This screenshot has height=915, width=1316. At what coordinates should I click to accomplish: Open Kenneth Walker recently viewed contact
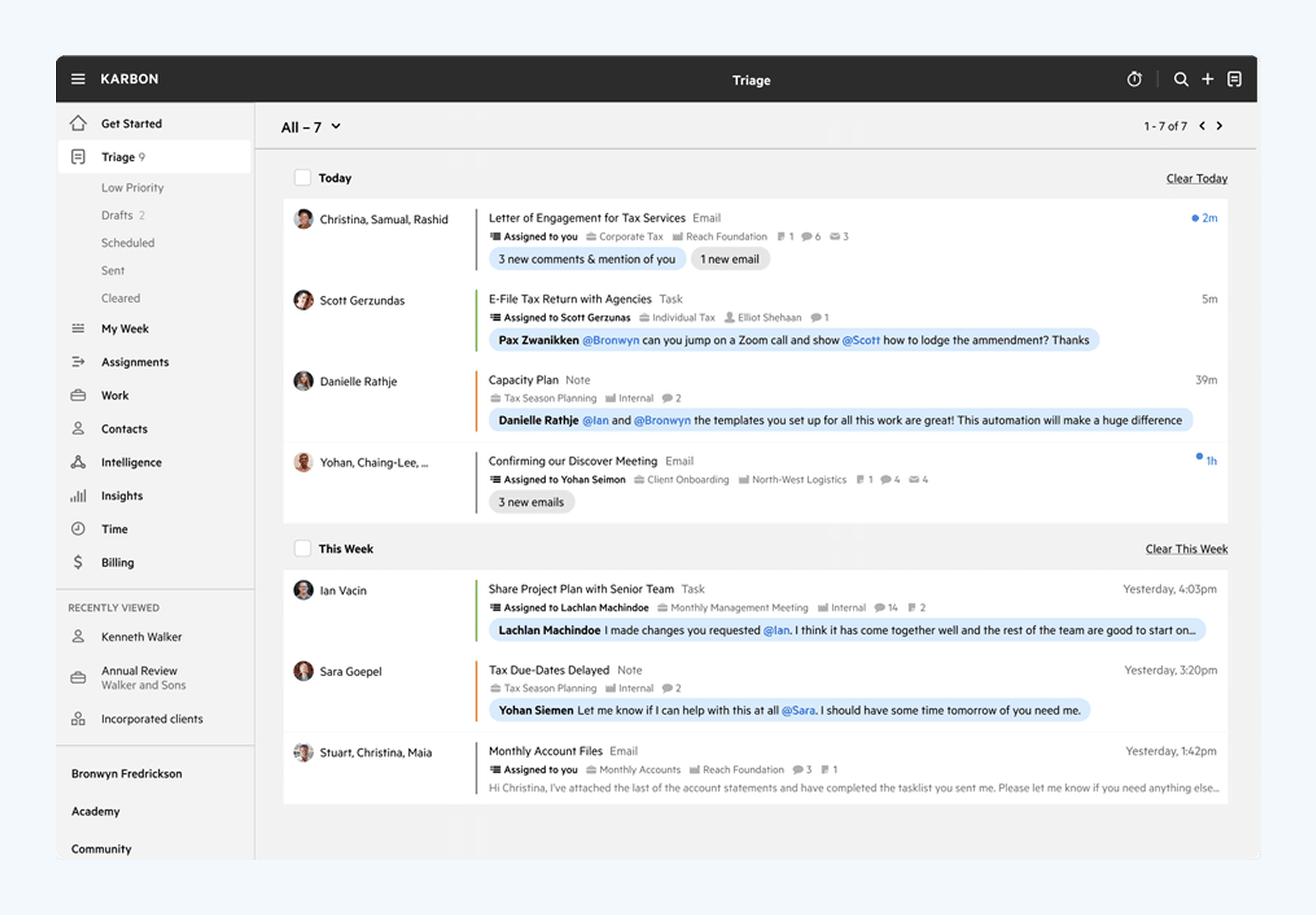click(141, 637)
